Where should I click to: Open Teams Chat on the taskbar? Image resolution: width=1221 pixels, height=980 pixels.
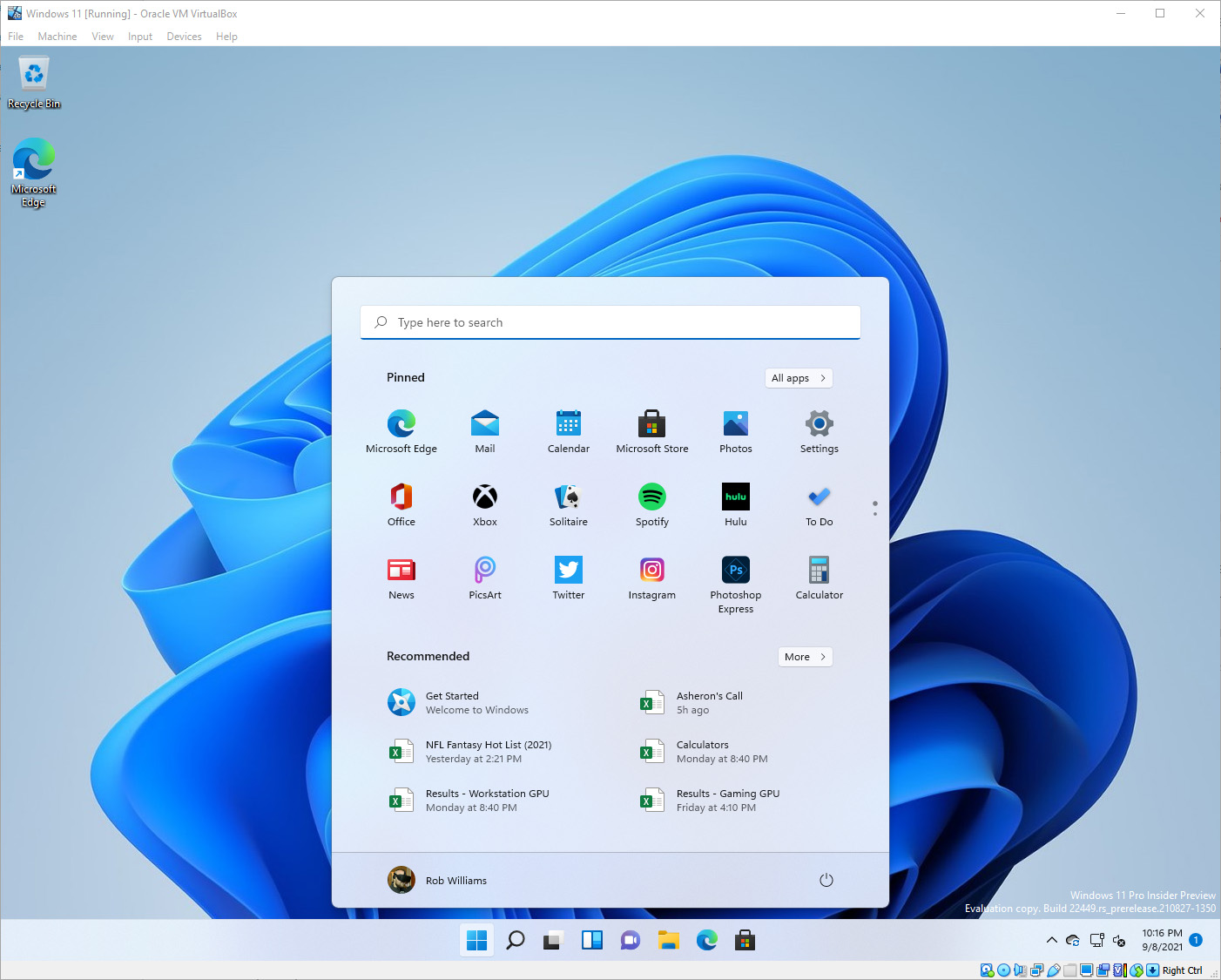631,940
